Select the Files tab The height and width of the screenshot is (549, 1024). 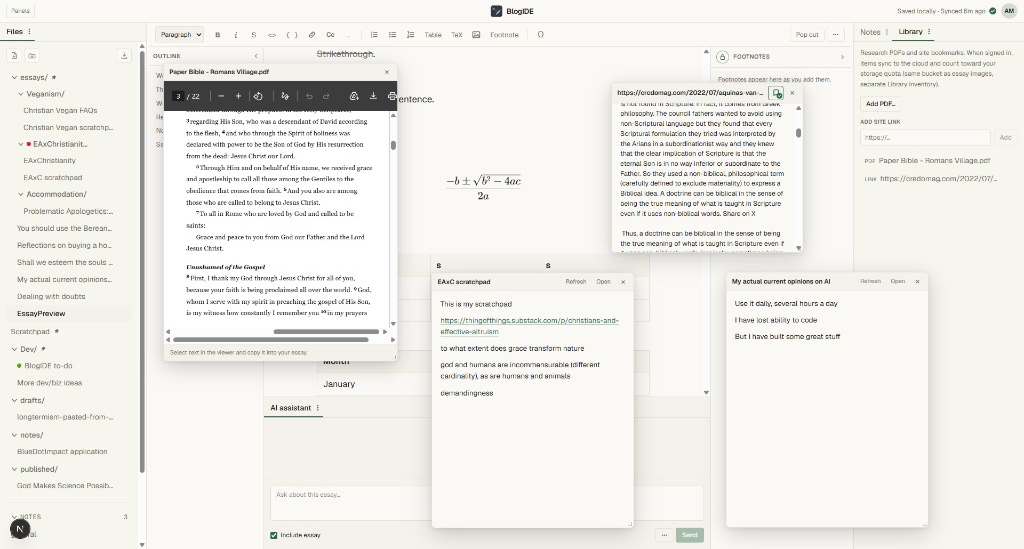(x=14, y=31)
